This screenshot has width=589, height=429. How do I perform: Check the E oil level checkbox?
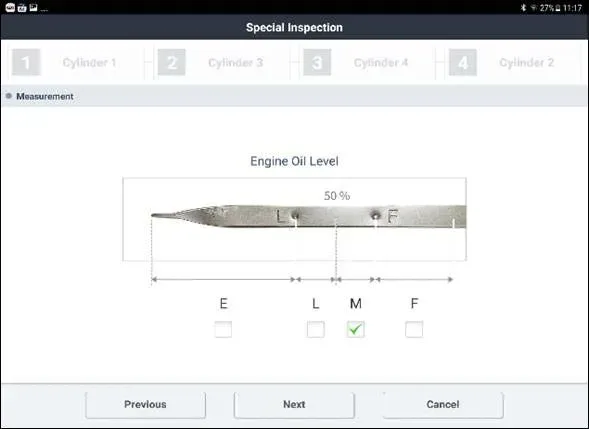(x=223, y=329)
